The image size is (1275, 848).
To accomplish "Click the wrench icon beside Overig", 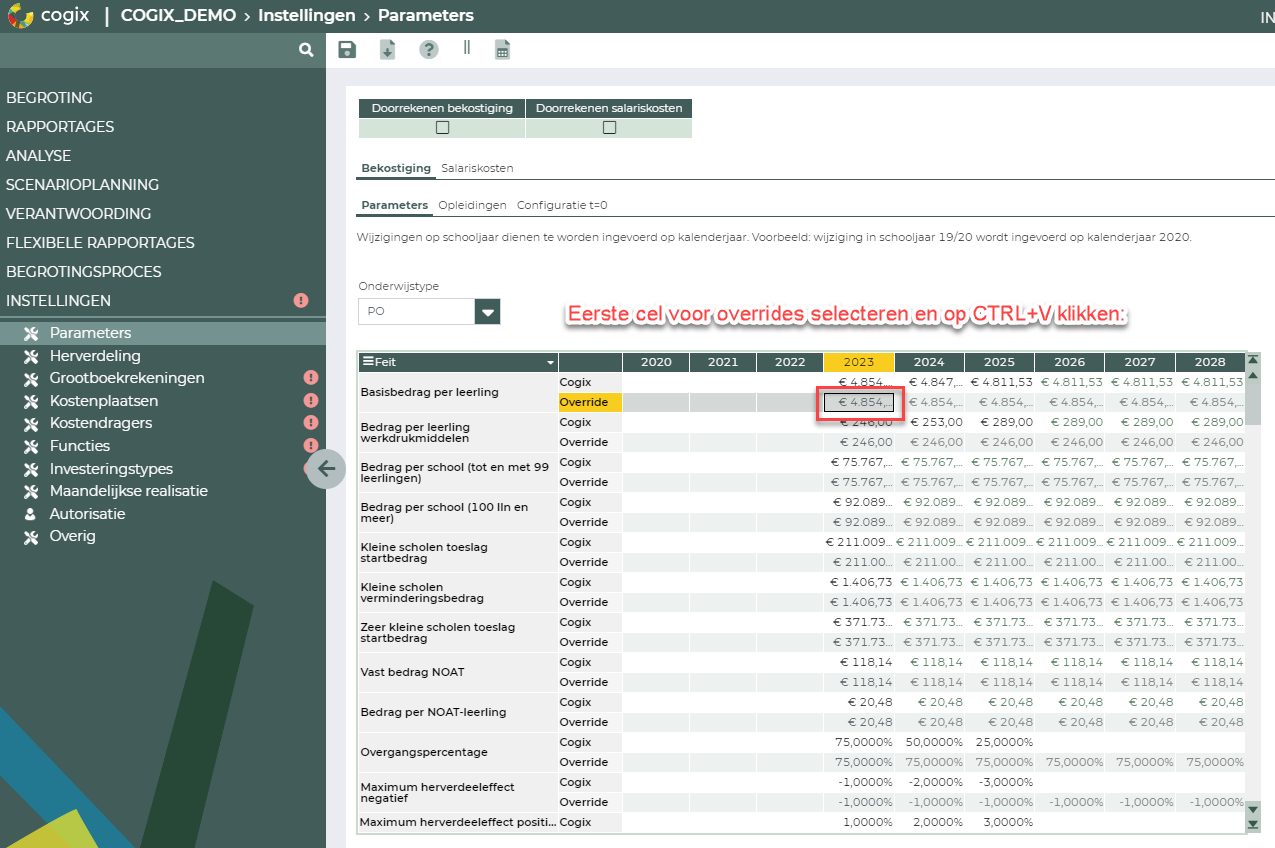I will coord(30,536).
